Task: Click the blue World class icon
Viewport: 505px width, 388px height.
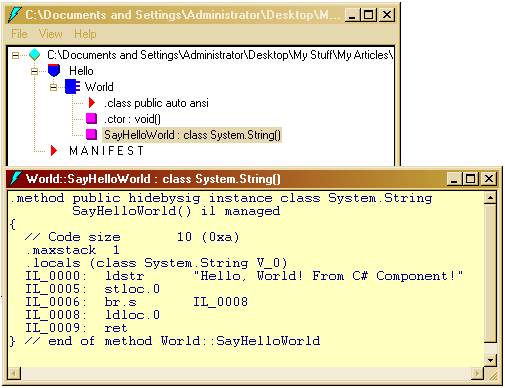Action: pos(72,87)
